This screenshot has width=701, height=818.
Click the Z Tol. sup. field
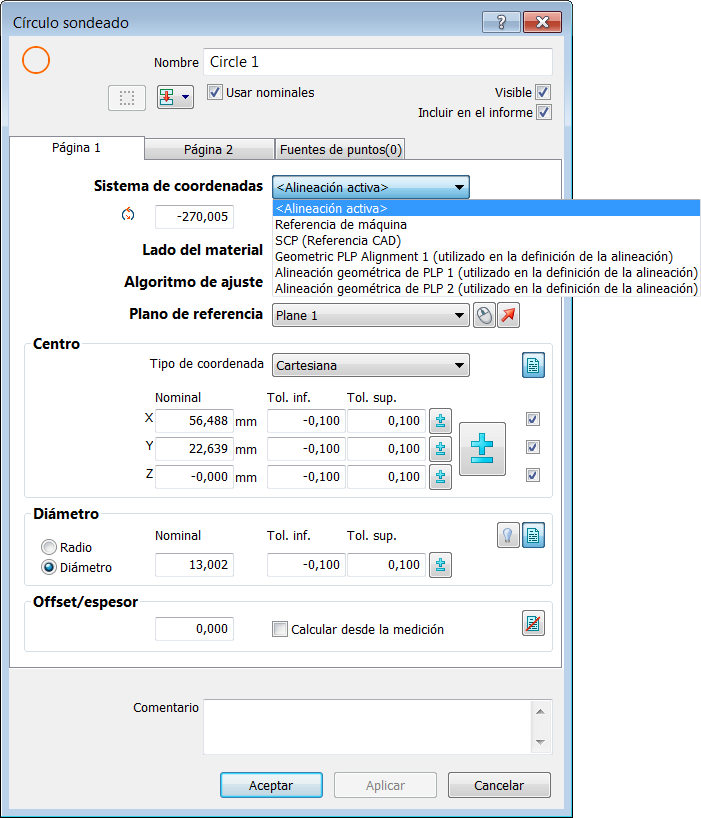coord(386,477)
